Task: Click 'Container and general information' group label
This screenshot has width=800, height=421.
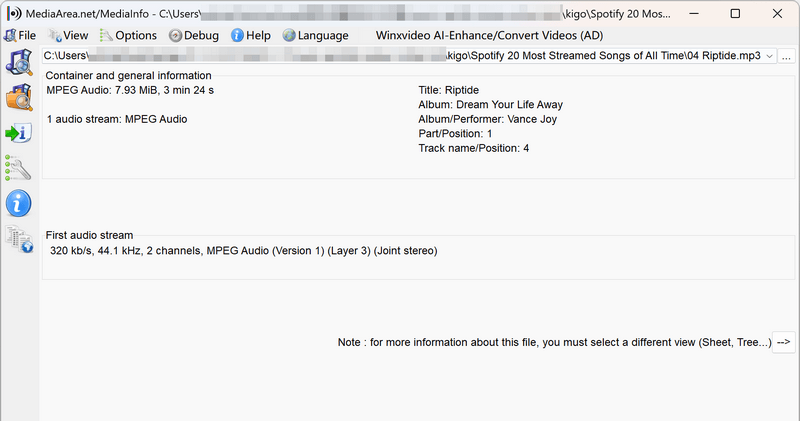Action: click(129, 76)
